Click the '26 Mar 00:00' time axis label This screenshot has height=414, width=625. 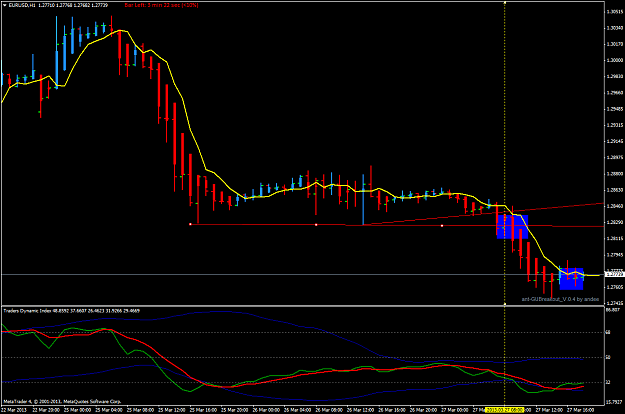pos(266,410)
